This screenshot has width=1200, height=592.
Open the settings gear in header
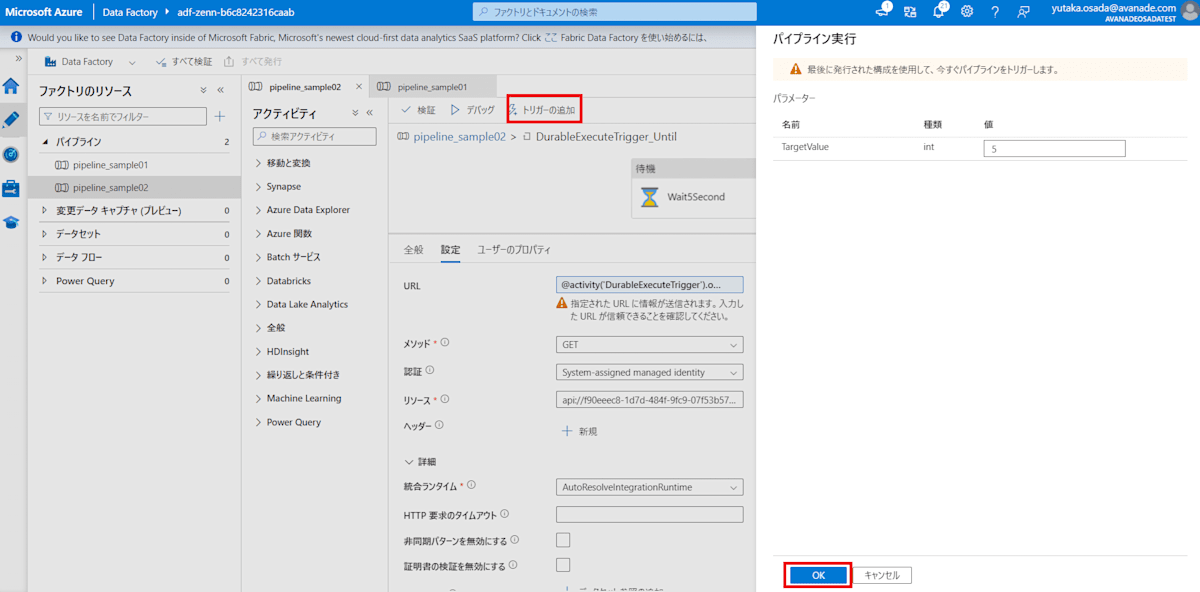click(x=967, y=12)
